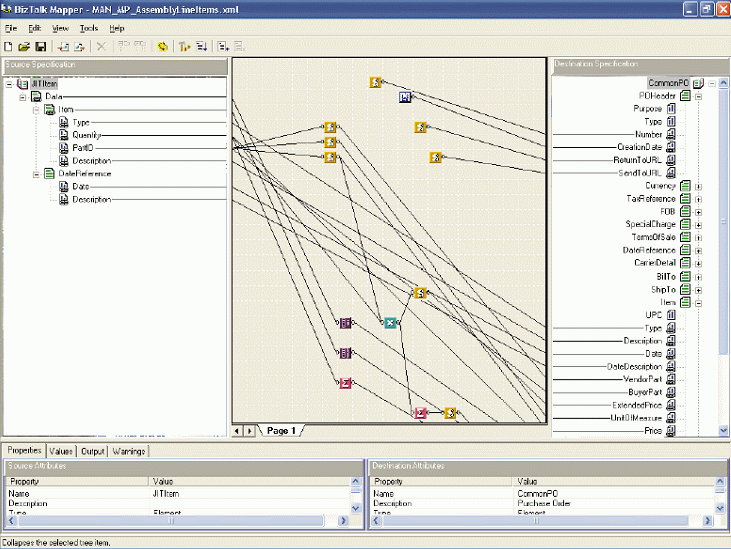Select the upper purple functoid on the grid

345,323
